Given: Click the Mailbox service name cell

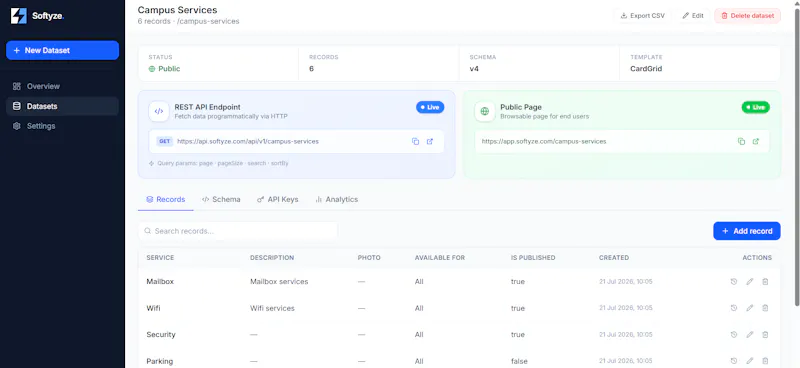Looking at the screenshot, I should (160, 282).
